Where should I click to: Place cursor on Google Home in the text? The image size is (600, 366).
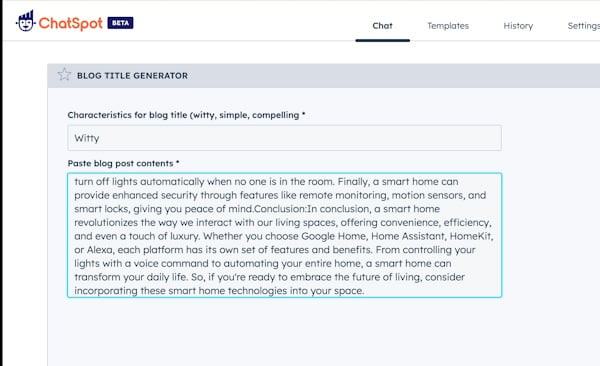point(334,236)
